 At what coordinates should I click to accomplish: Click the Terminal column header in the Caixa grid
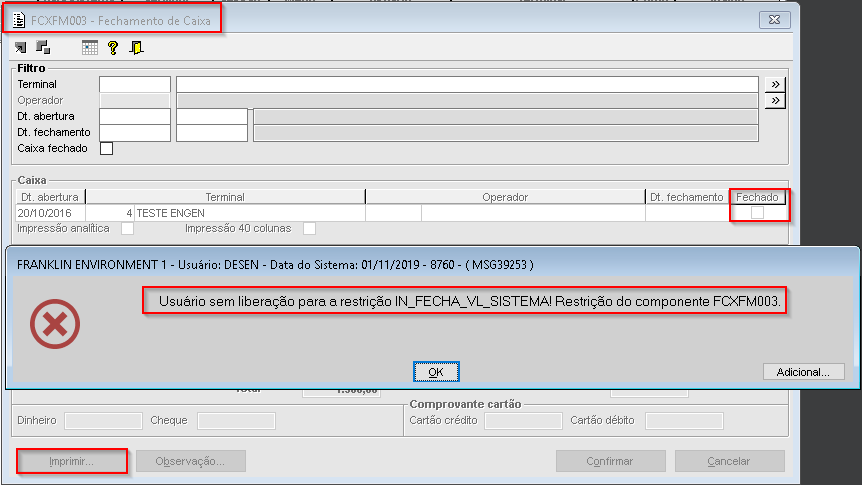[225, 197]
